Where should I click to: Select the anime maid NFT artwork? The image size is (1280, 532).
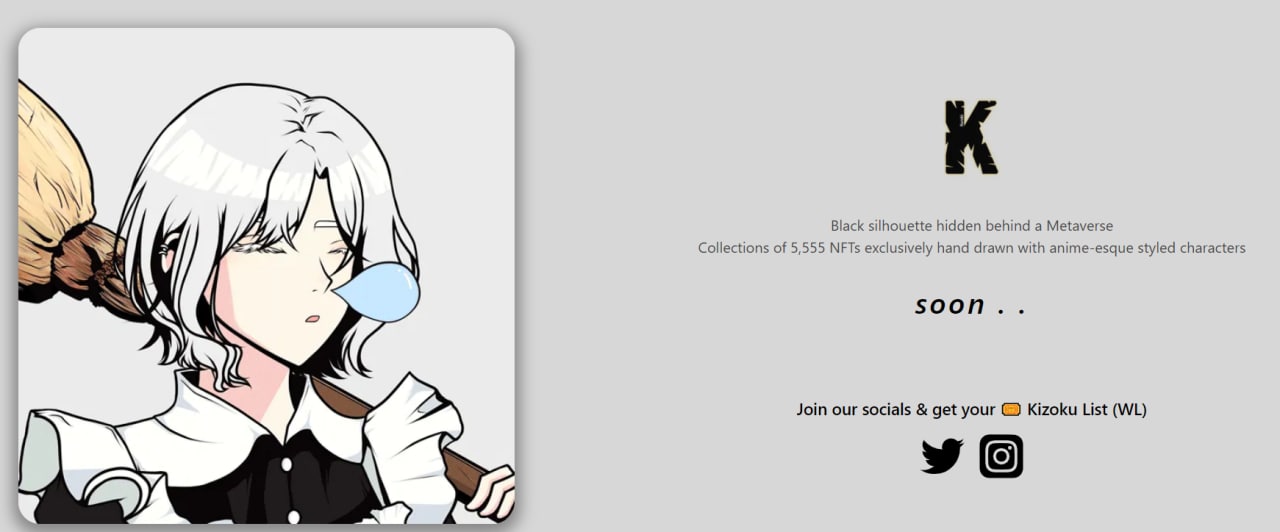click(266, 276)
